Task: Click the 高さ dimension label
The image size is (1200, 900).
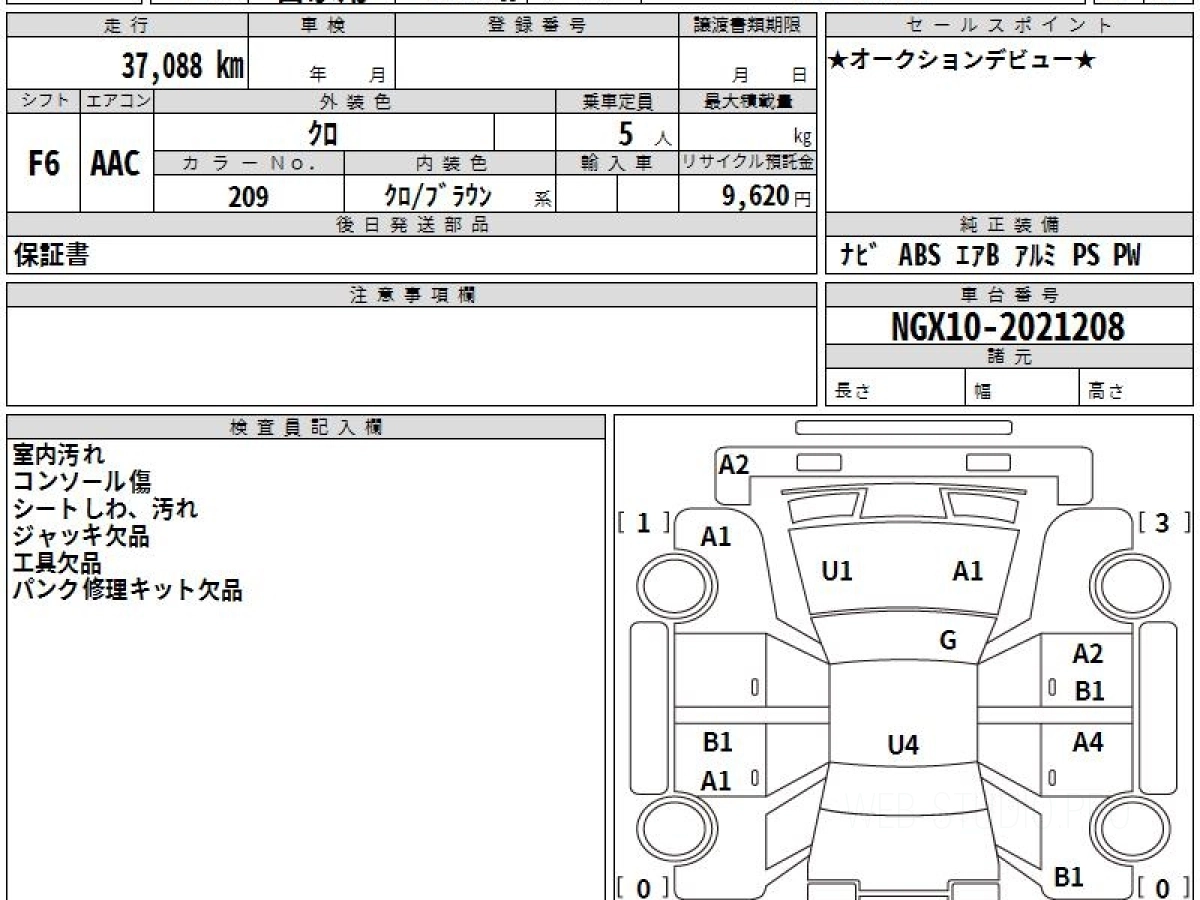Action: tap(1106, 392)
